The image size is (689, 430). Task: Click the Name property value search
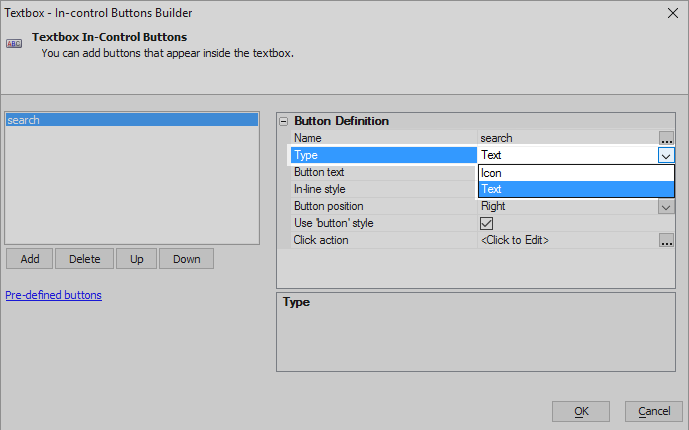click(496, 138)
